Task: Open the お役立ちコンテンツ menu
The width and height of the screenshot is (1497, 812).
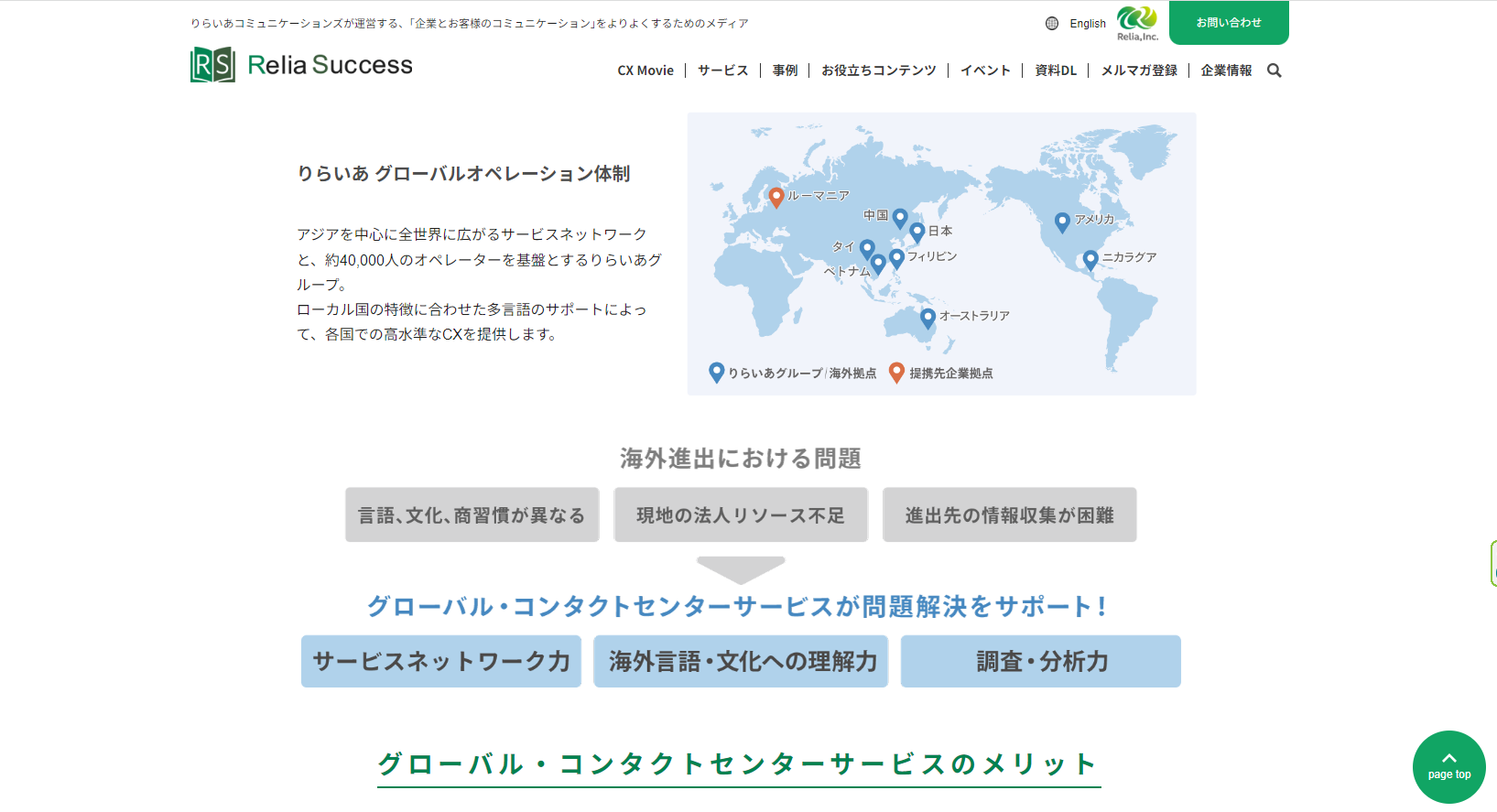Action: click(879, 70)
